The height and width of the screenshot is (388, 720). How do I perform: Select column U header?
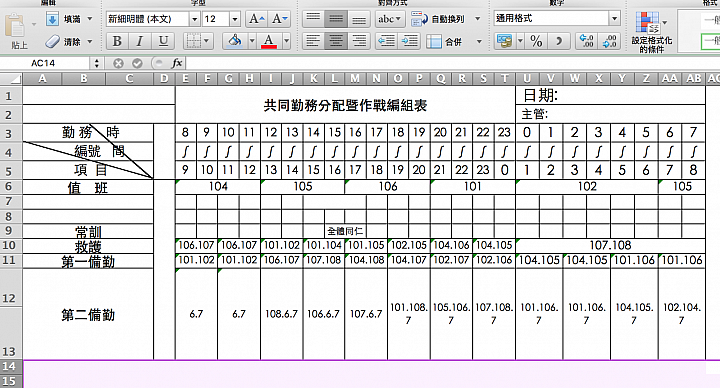point(527,79)
